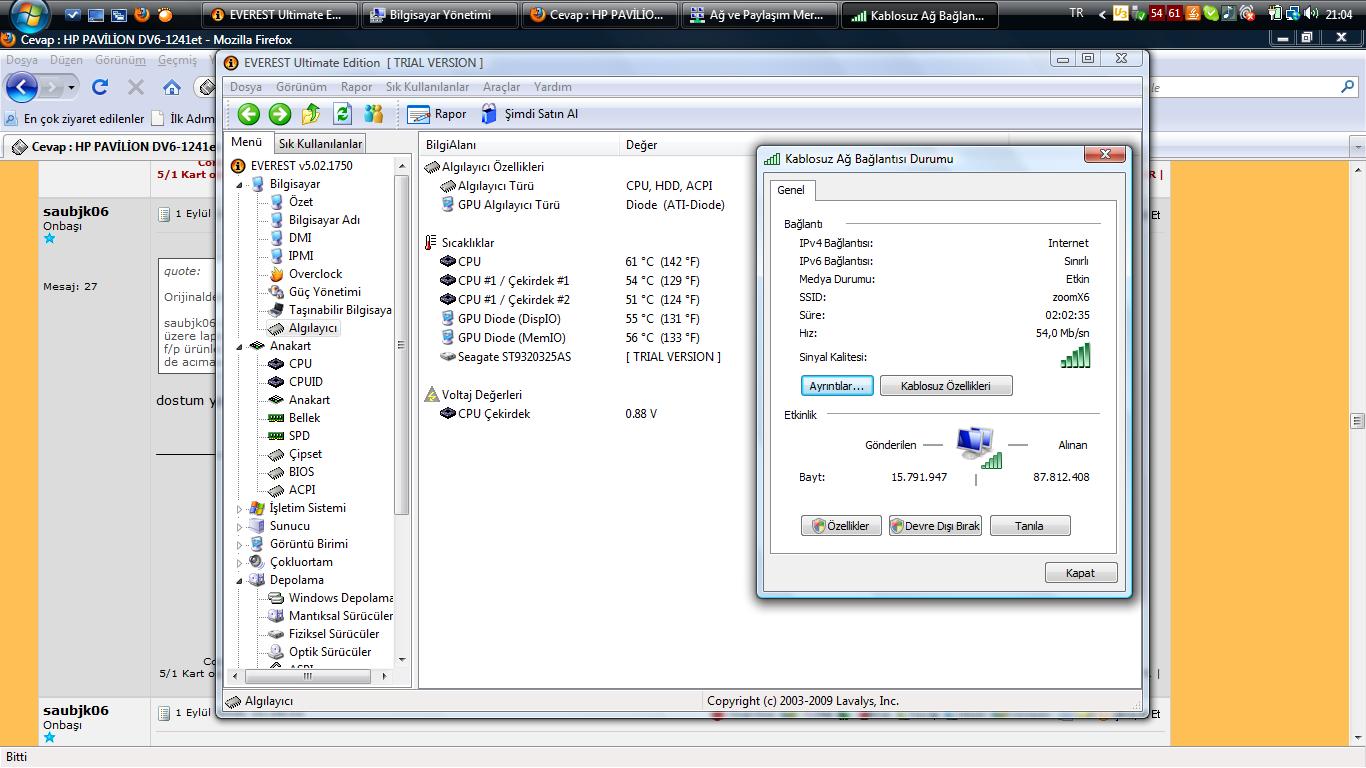Select GPU Diode (DispIO) row
1366x768 pixels.
pyautogui.click(x=509, y=319)
